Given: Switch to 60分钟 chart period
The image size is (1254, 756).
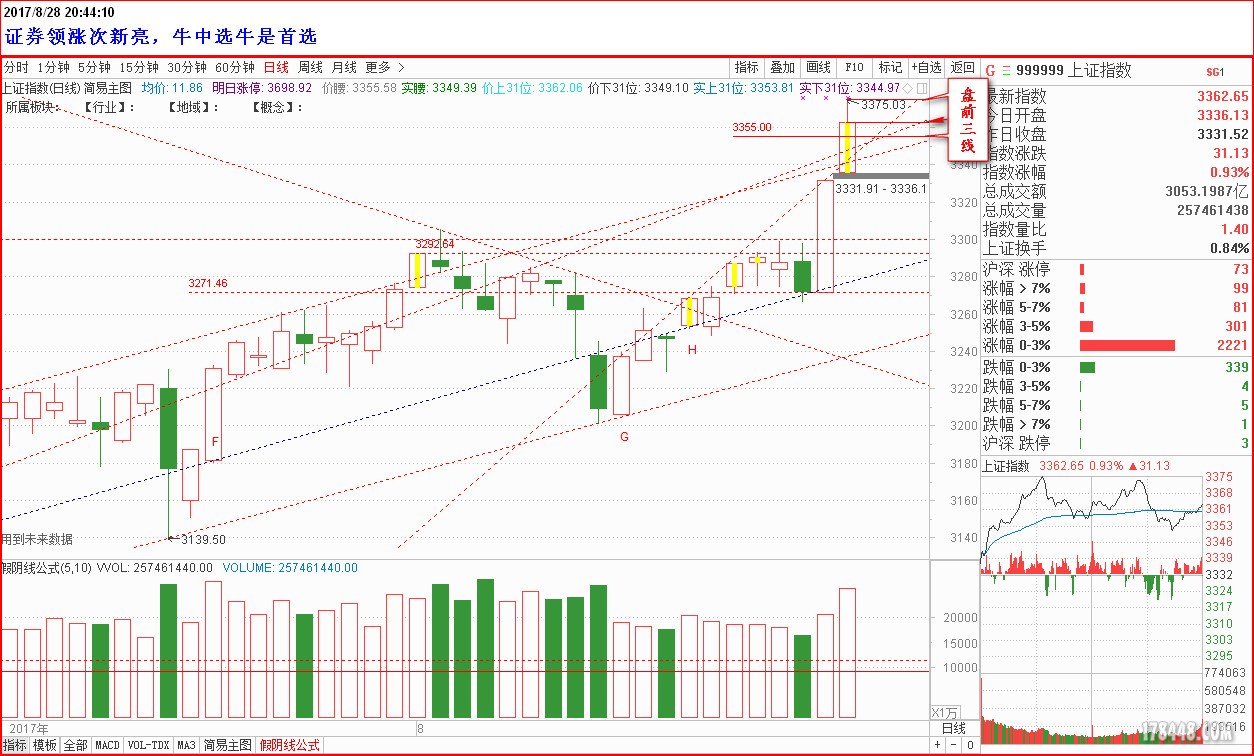Looking at the screenshot, I should 235,68.
